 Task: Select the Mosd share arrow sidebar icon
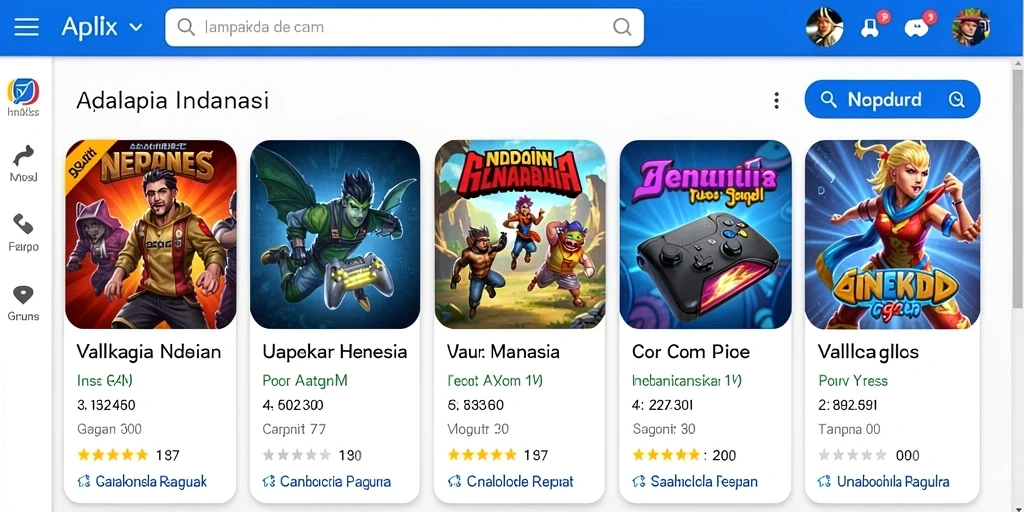tap(24, 156)
